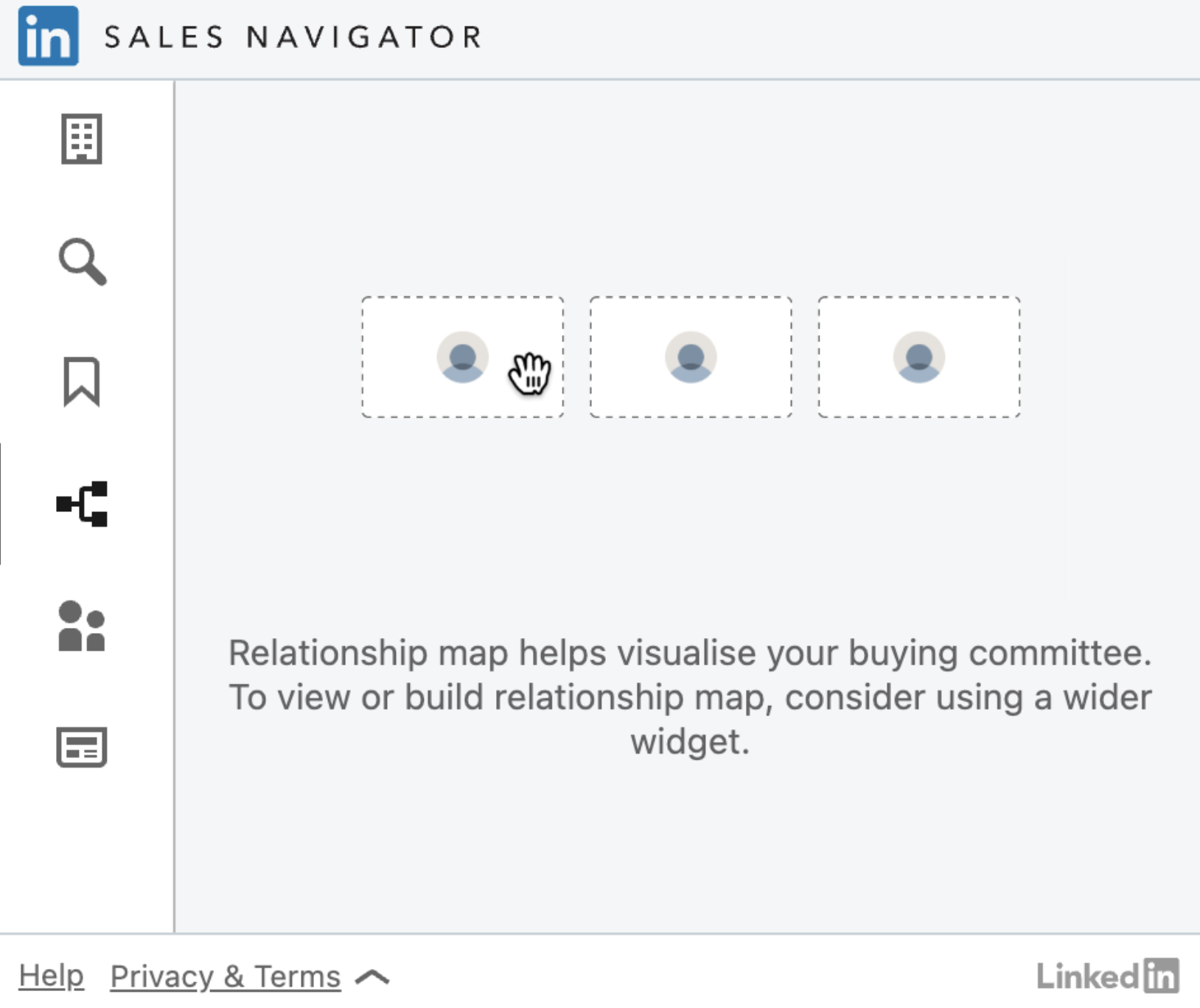The height and width of the screenshot is (1008, 1200).
Task: View Privacy & Terms
Action: pos(225,975)
